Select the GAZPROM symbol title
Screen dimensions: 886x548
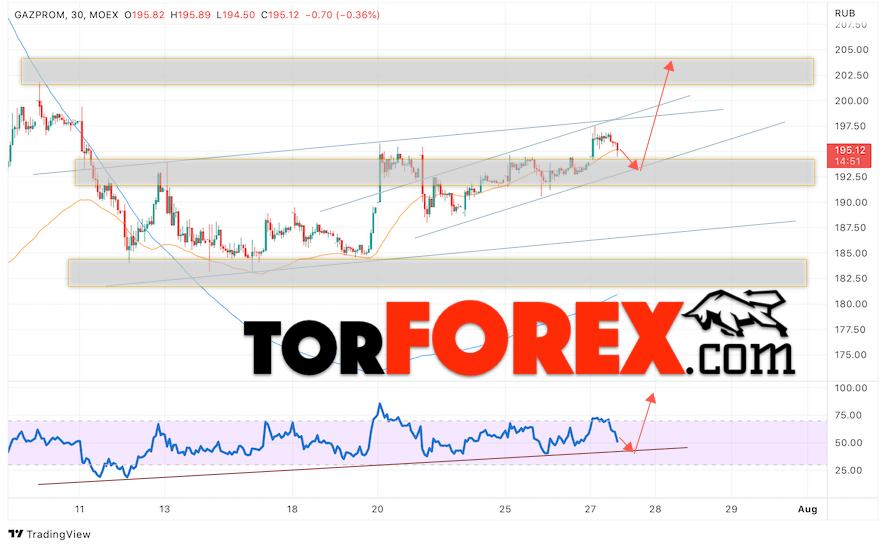(x=40, y=15)
